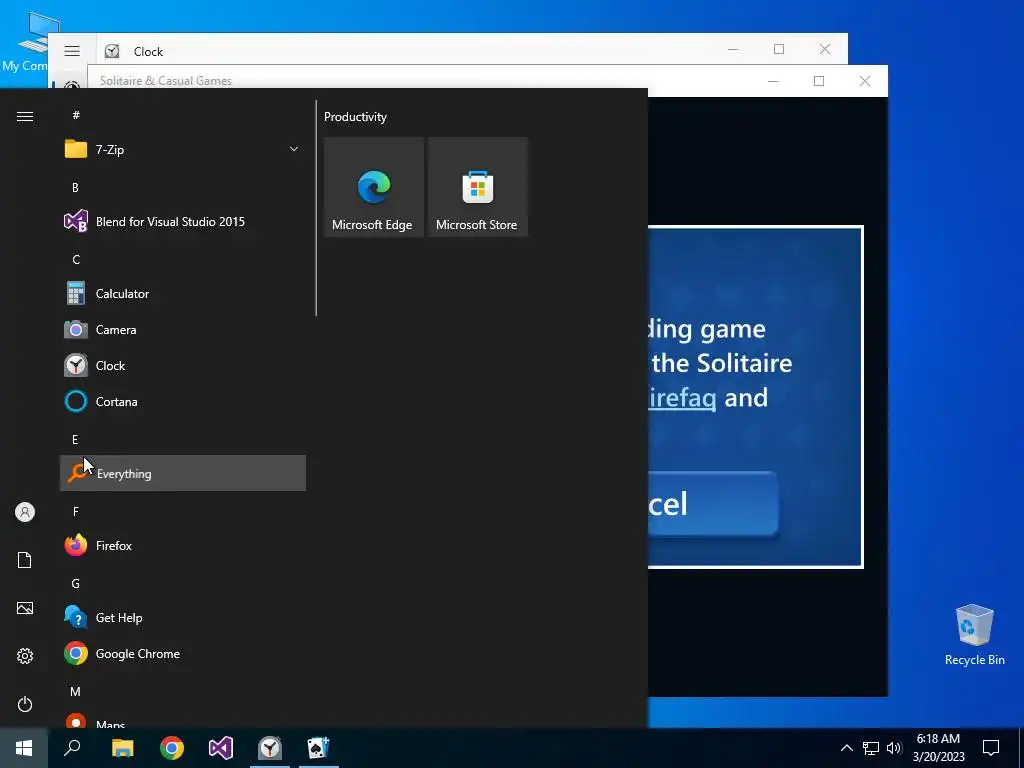Minimize the Clock window
Image resolution: width=1024 pixels, height=768 pixels.
(733, 50)
